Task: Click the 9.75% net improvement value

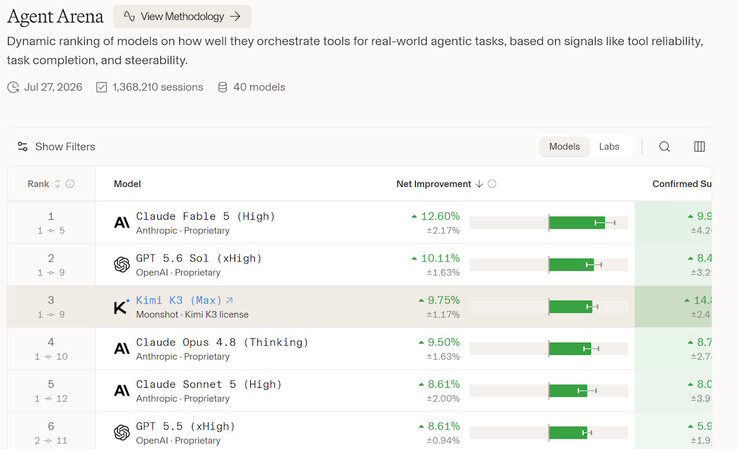Action: pyautogui.click(x=443, y=300)
